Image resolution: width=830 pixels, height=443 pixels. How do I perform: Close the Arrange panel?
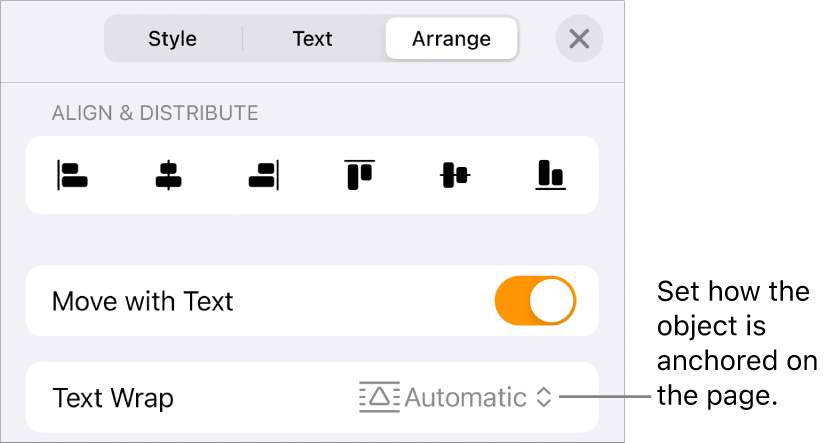coord(579,39)
